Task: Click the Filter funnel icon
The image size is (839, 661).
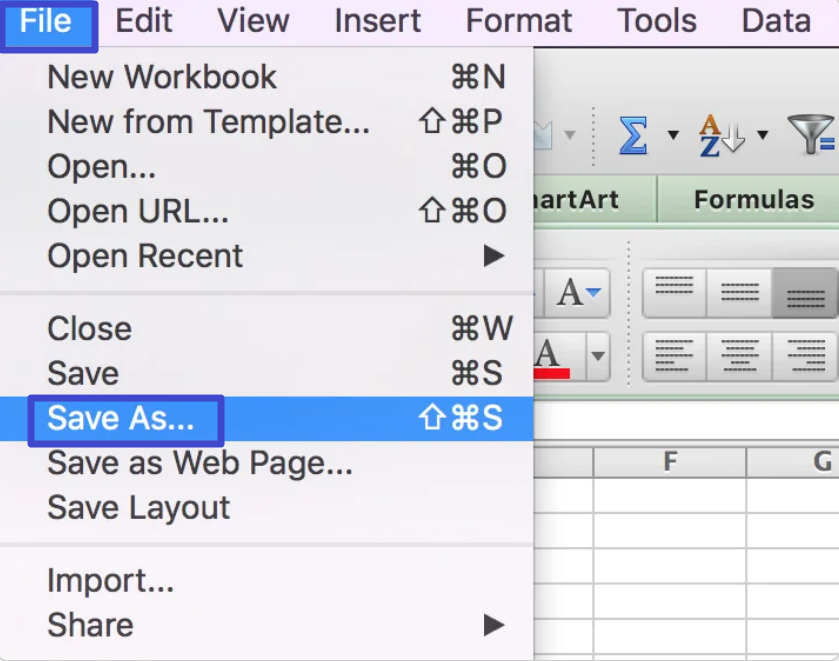Action: pyautogui.click(x=811, y=135)
